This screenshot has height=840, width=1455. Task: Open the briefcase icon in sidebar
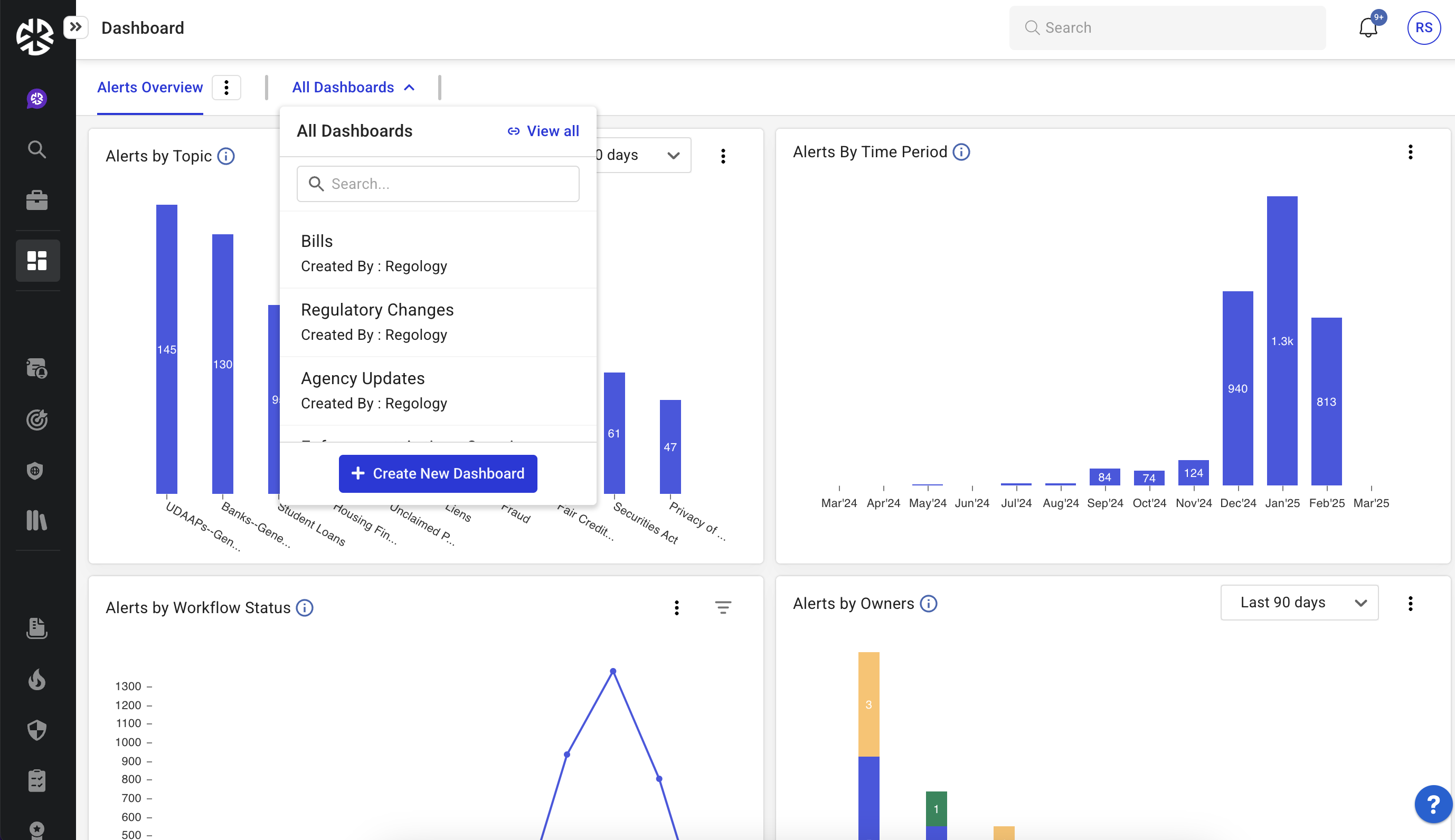coord(37,200)
